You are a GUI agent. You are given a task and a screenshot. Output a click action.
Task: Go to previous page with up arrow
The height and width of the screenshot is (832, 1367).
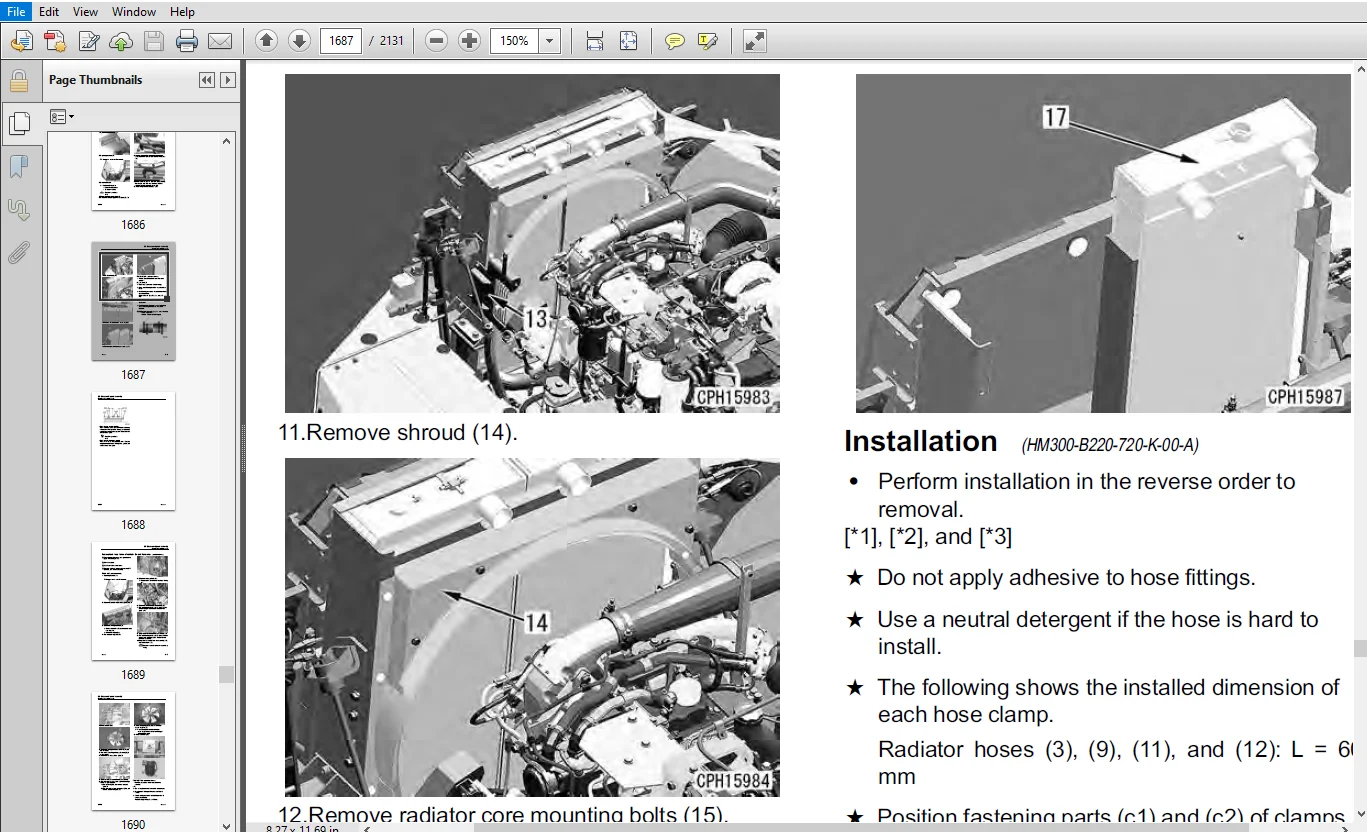[x=266, y=41]
